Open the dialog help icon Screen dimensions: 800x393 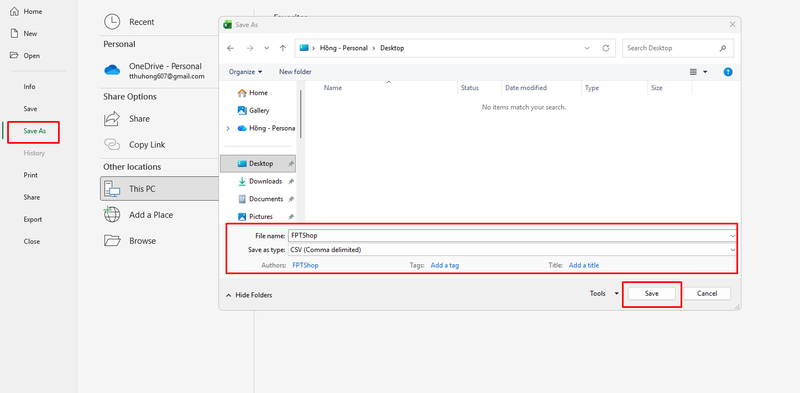tap(728, 72)
